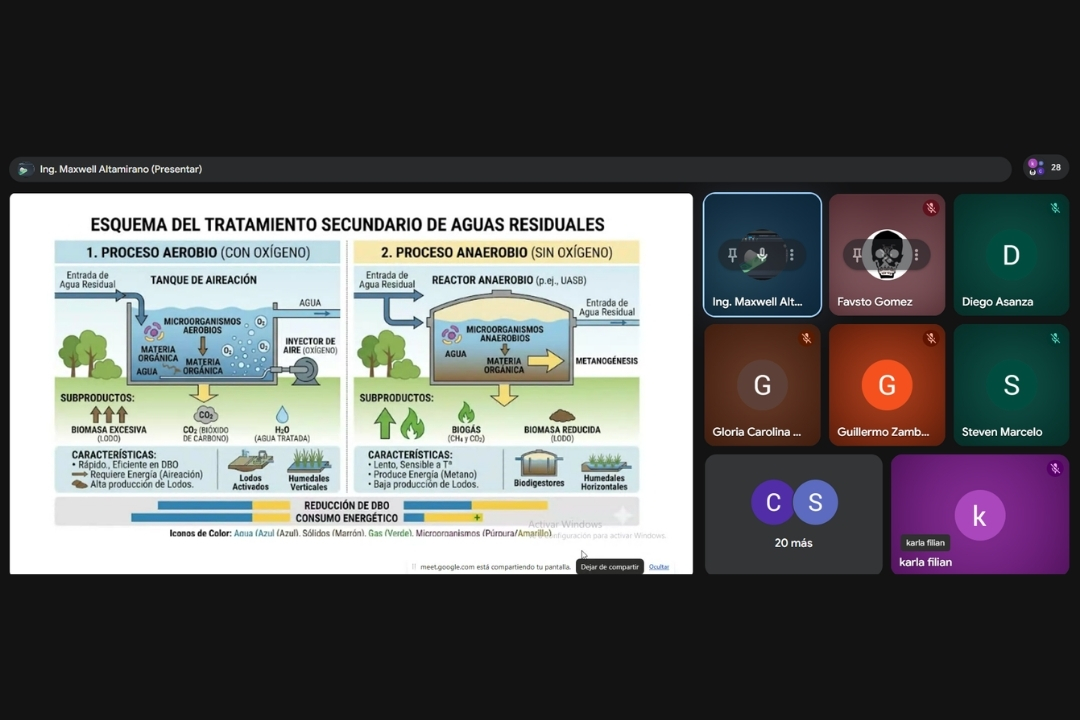Screen dimensions: 1080x720
Task: Click the muted mic indicator on Steven Marcelo
Action: pos(1055,338)
